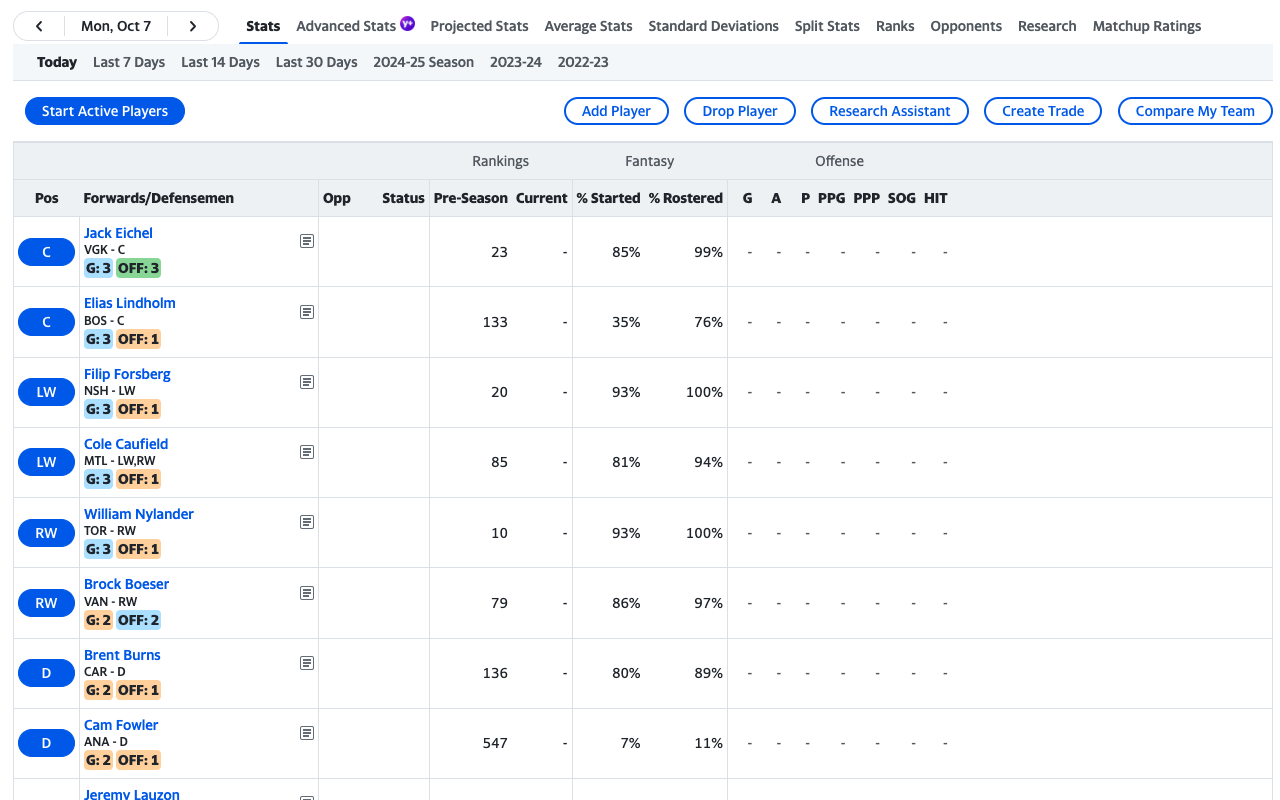The image size is (1280, 800).
Task: Change Cole Caufield's LW position slot
Action: (46, 462)
